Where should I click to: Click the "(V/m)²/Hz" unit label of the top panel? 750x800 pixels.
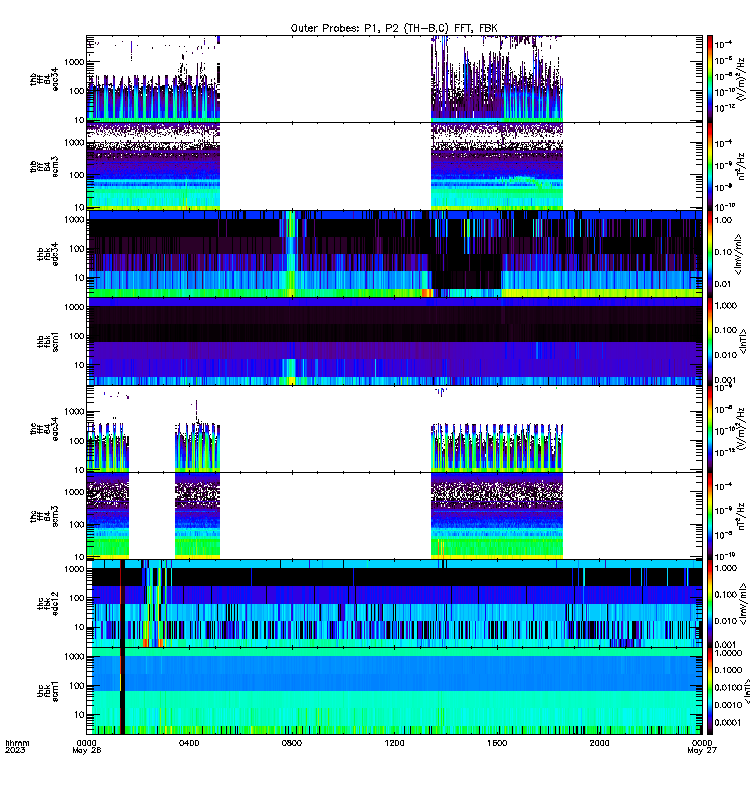coord(741,79)
